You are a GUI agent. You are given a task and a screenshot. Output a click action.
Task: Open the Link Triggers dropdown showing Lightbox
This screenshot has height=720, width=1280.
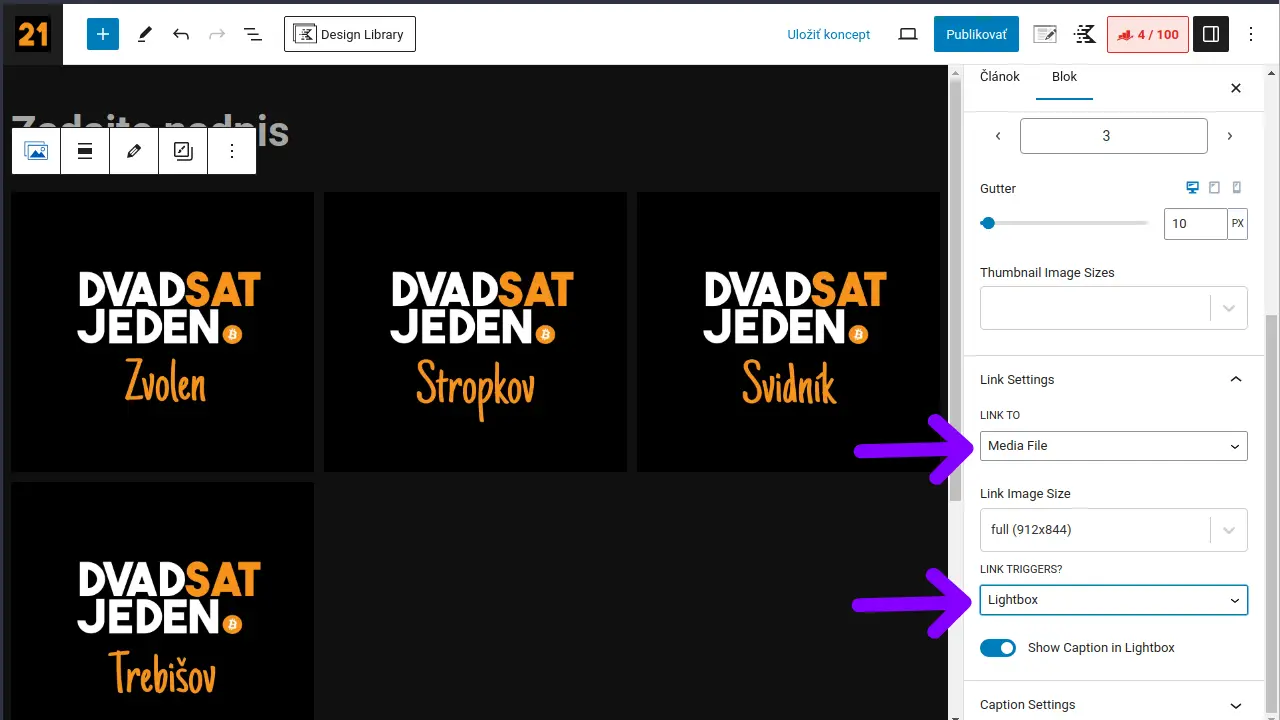point(1114,600)
